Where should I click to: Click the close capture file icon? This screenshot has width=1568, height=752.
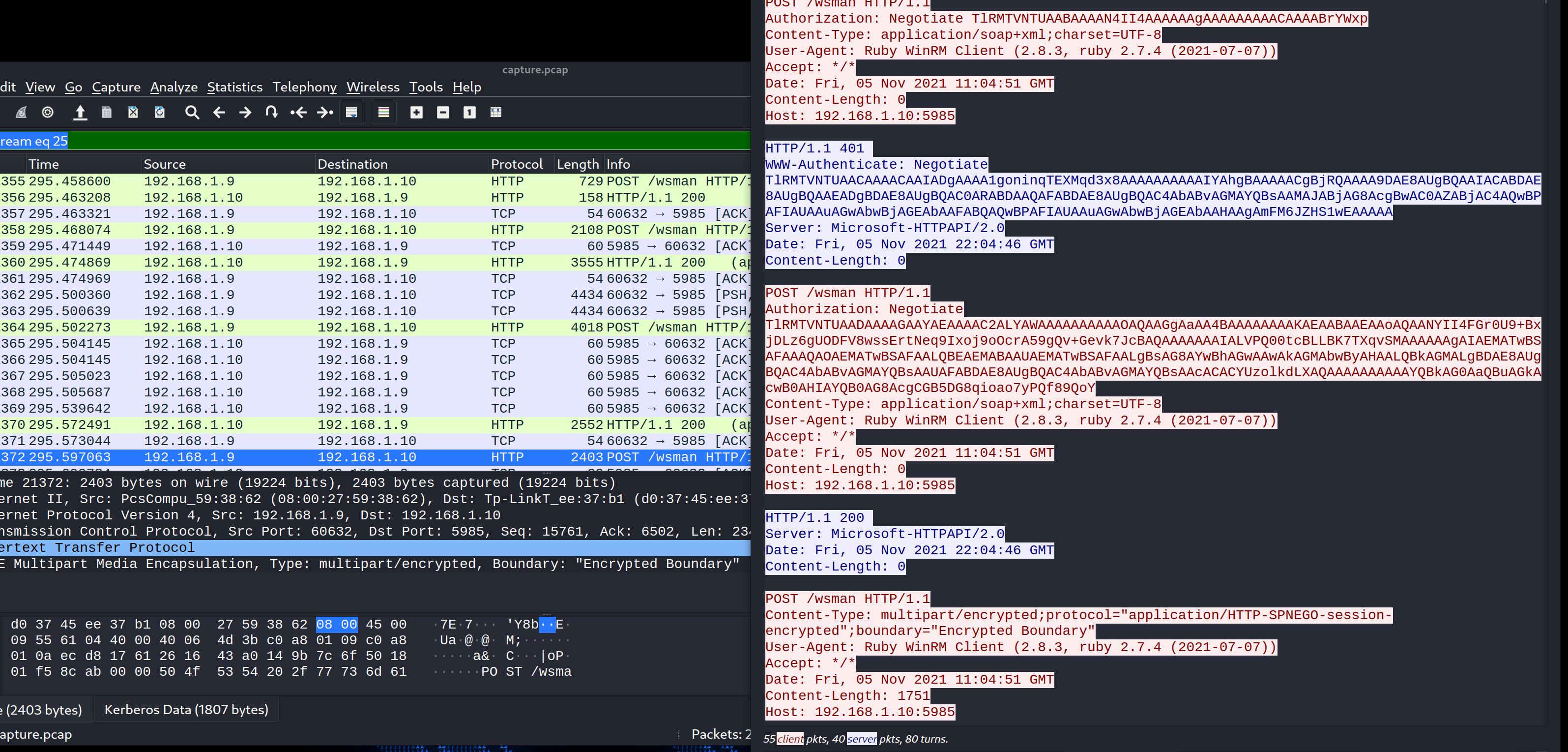tap(133, 112)
